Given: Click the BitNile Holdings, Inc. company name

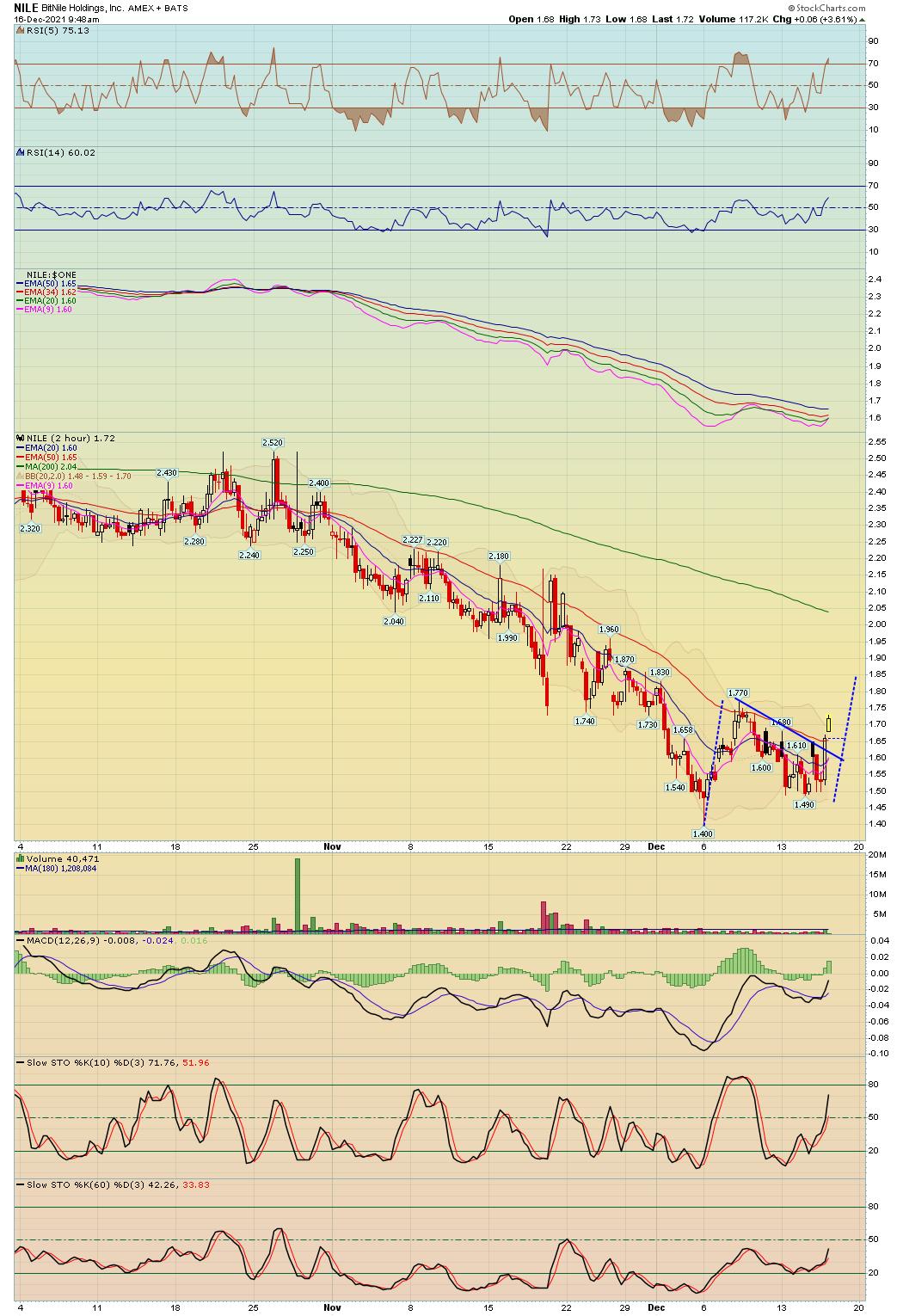Looking at the screenshot, I should pyautogui.click(x=83, y=7).
